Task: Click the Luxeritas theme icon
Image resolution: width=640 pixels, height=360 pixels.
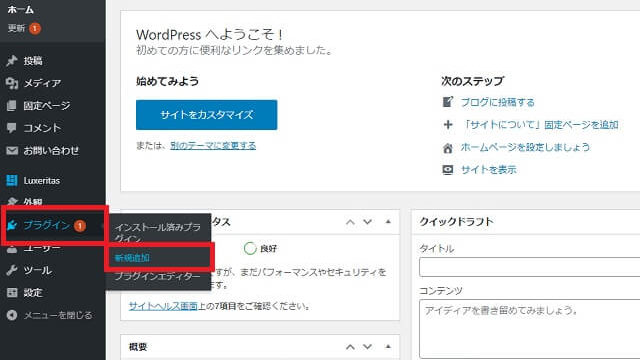Action: coord(12,180)
